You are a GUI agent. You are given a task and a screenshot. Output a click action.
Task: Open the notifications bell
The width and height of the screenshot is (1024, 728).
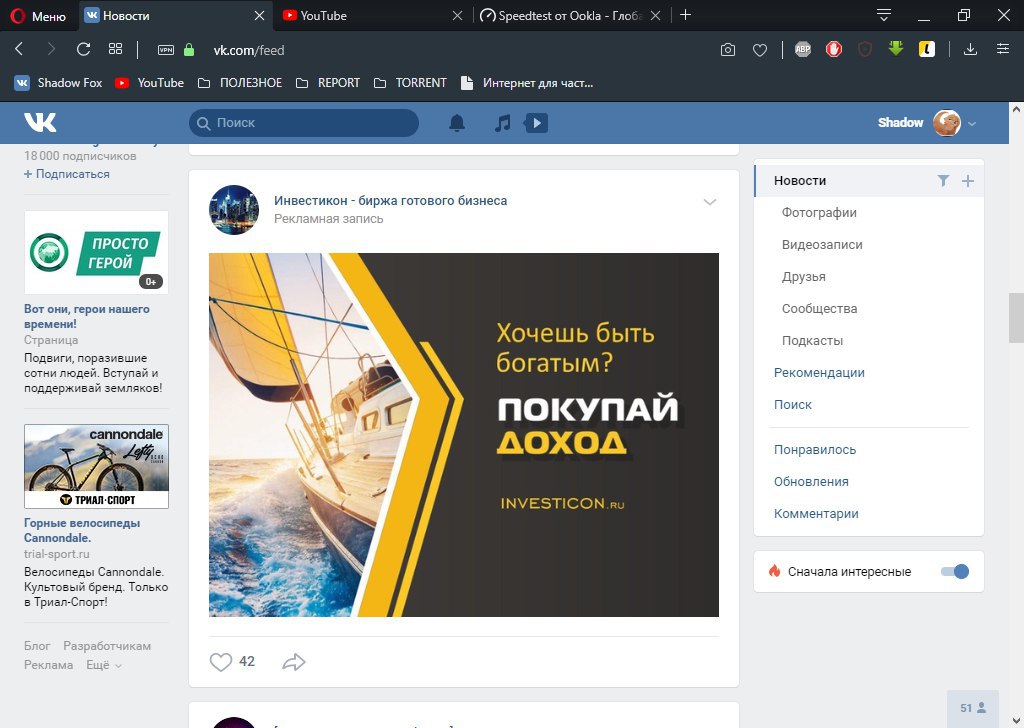point(457,123)
